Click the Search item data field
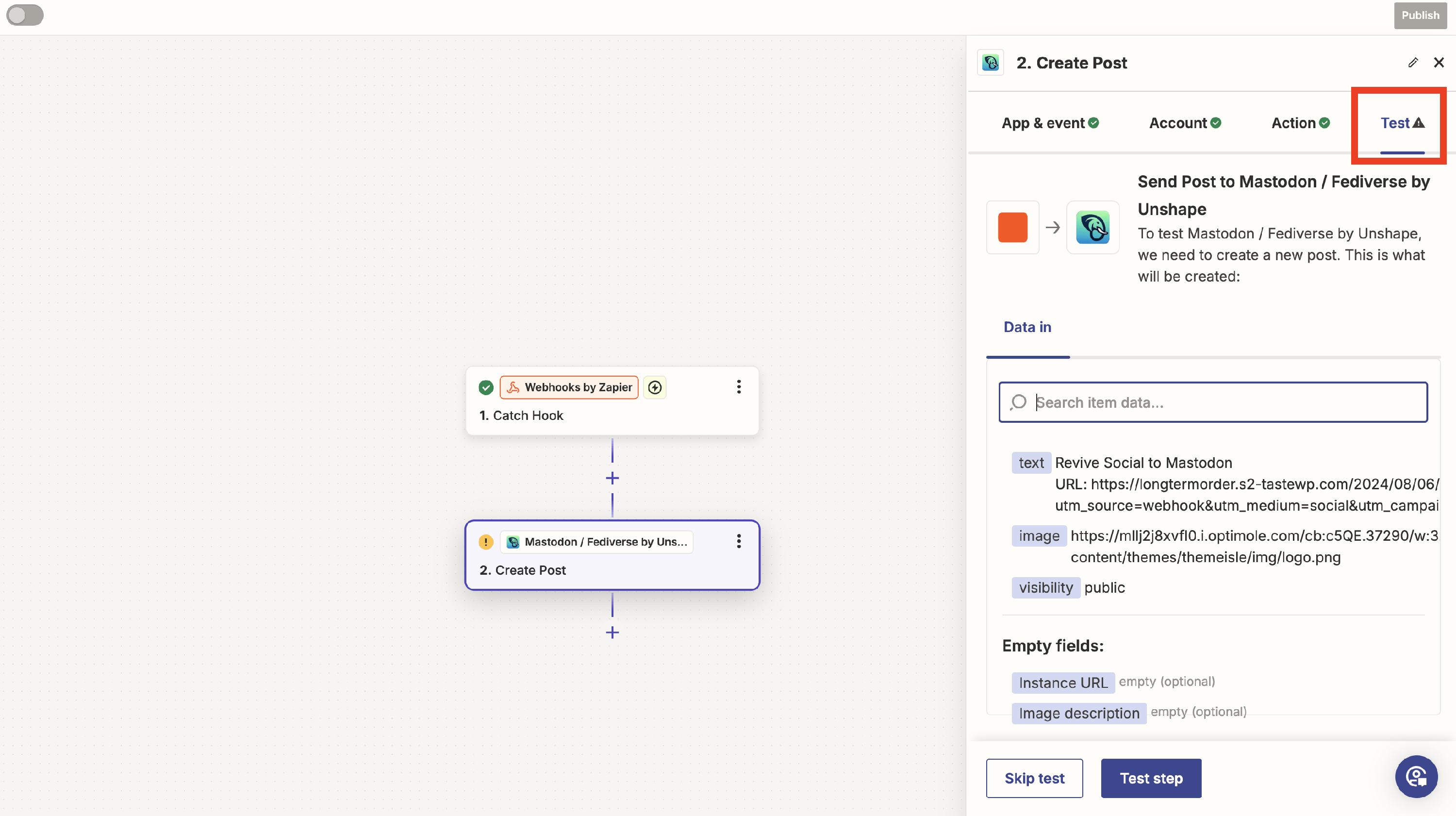1456x816 pixels. point(1221,402)
